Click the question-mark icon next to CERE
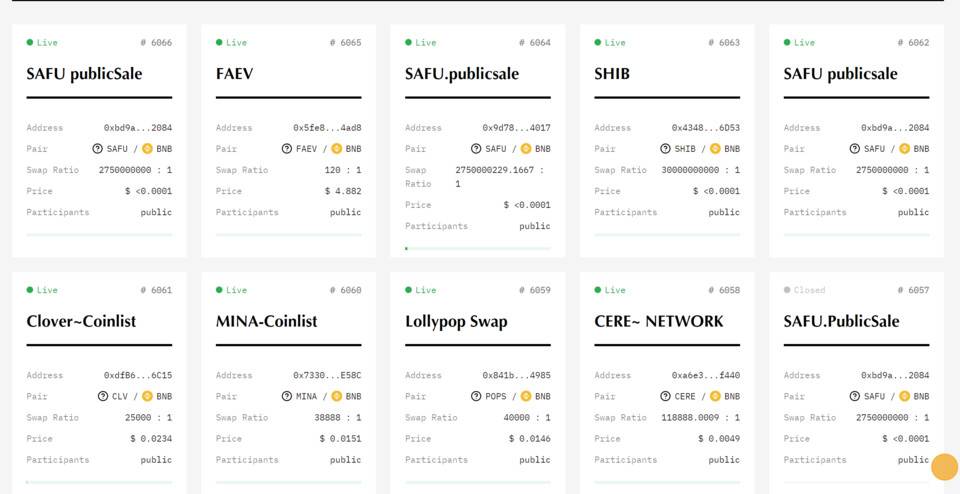Viewport: 960px width, 494px height. [x=665, y=396]
